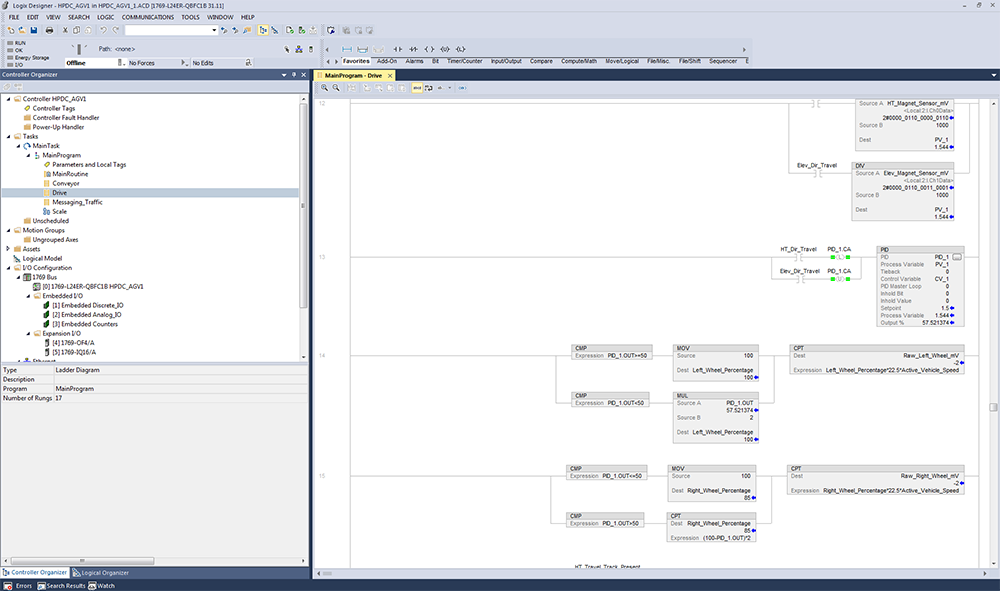Screen dimensions: 1000x591
Task: Open the No Forces dropdown
Action: click(184, 62)
